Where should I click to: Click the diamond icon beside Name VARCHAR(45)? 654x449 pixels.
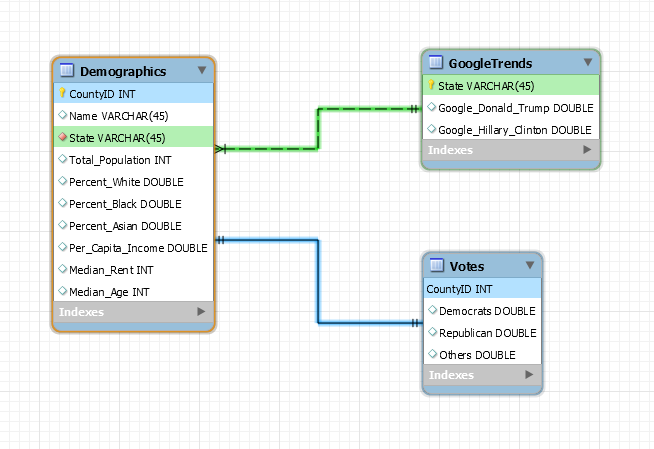tap(63, 115)
